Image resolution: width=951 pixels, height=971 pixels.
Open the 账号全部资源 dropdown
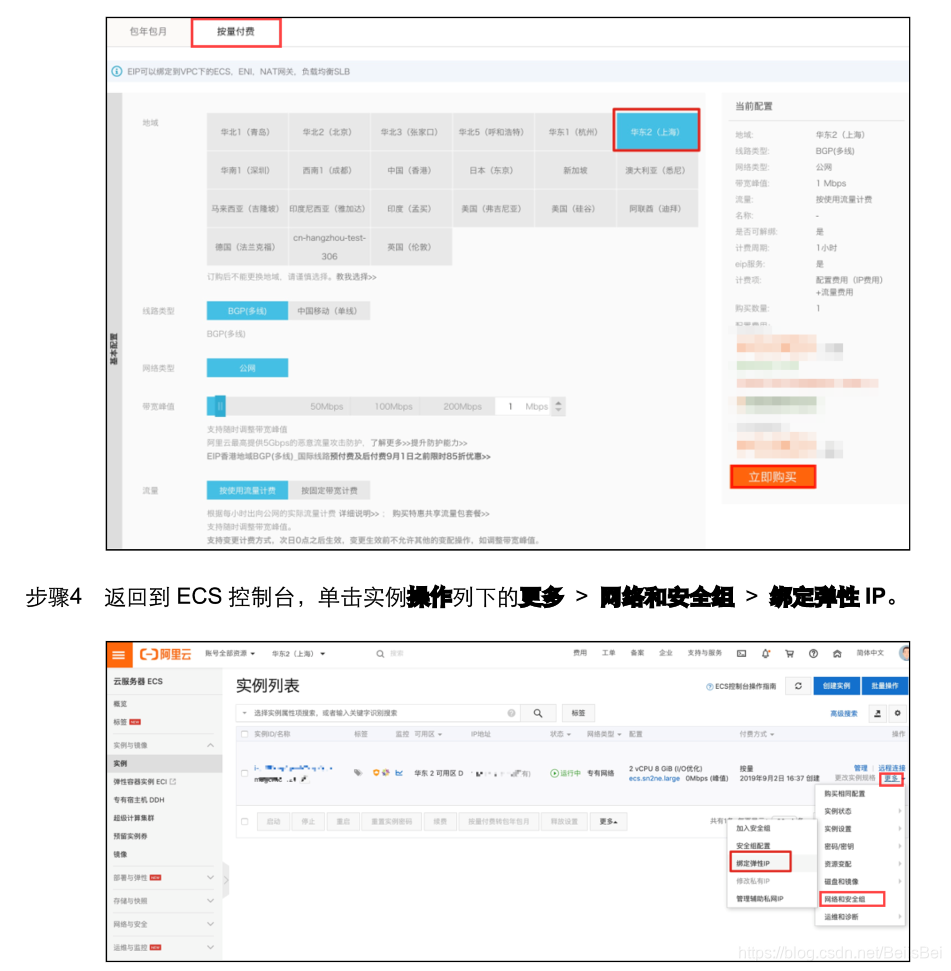230,653
